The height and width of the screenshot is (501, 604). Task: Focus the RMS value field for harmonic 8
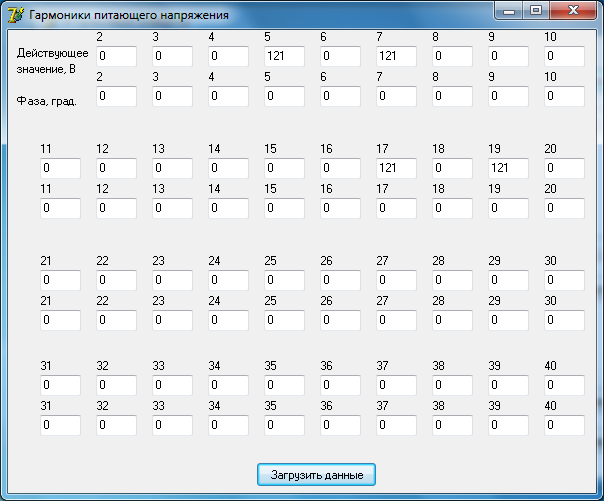click(x=452, y=56)
